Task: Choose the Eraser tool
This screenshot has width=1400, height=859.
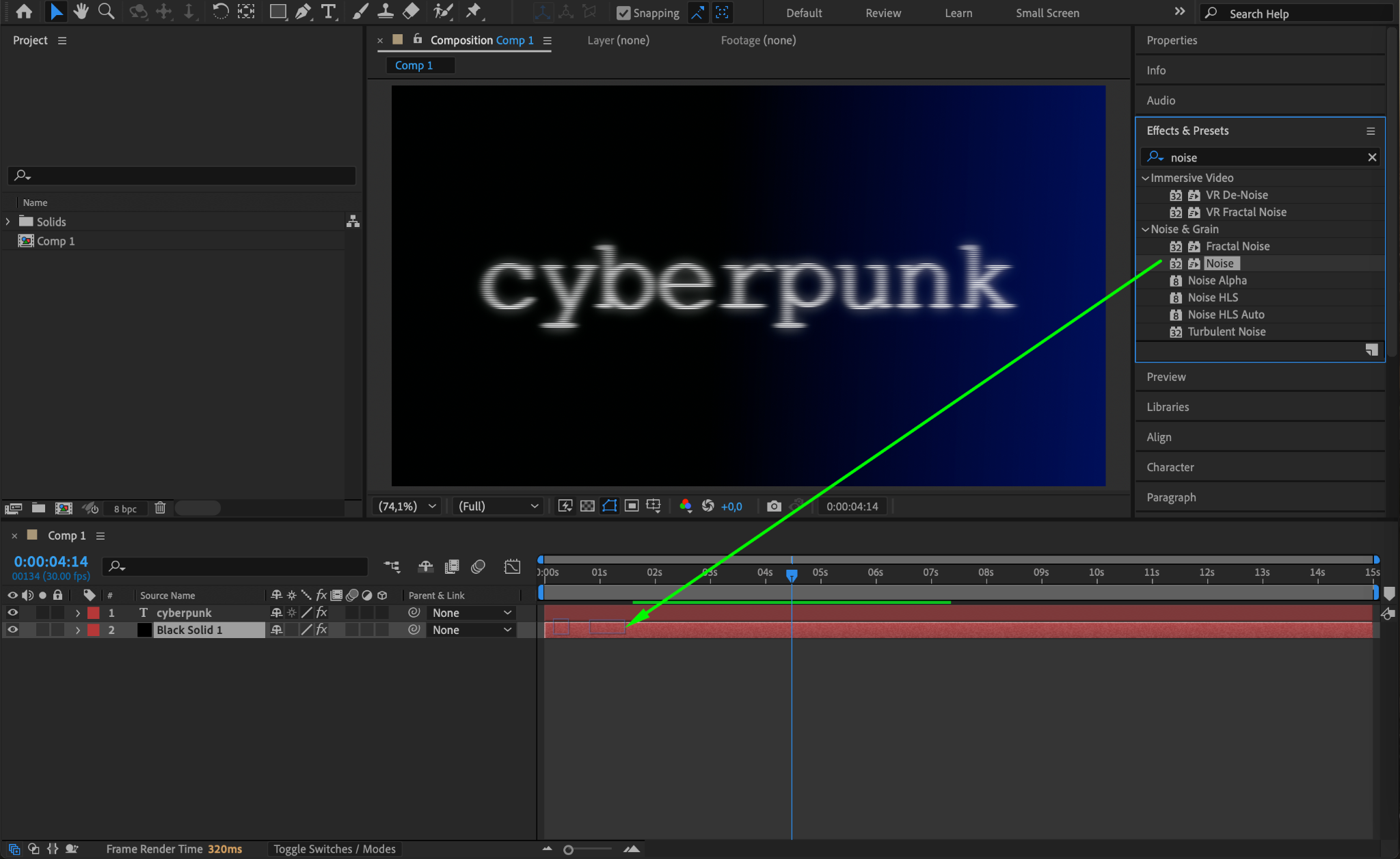Action: 411,12
